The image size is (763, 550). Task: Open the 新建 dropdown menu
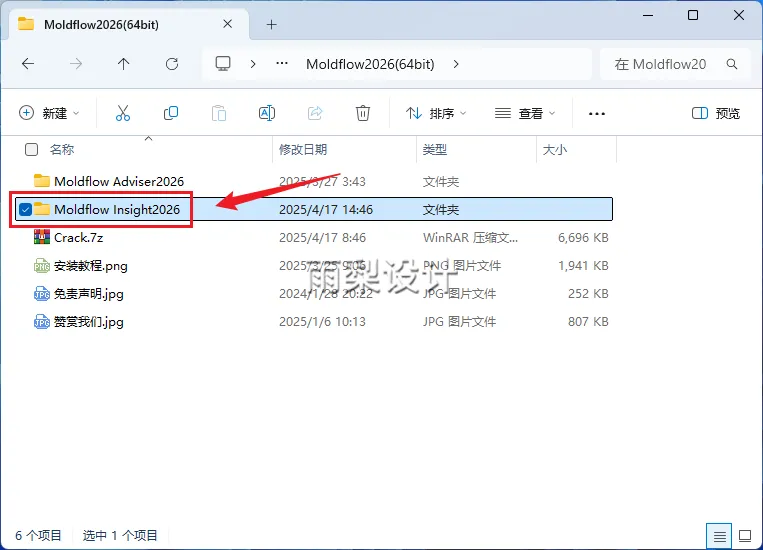(49, 113)
